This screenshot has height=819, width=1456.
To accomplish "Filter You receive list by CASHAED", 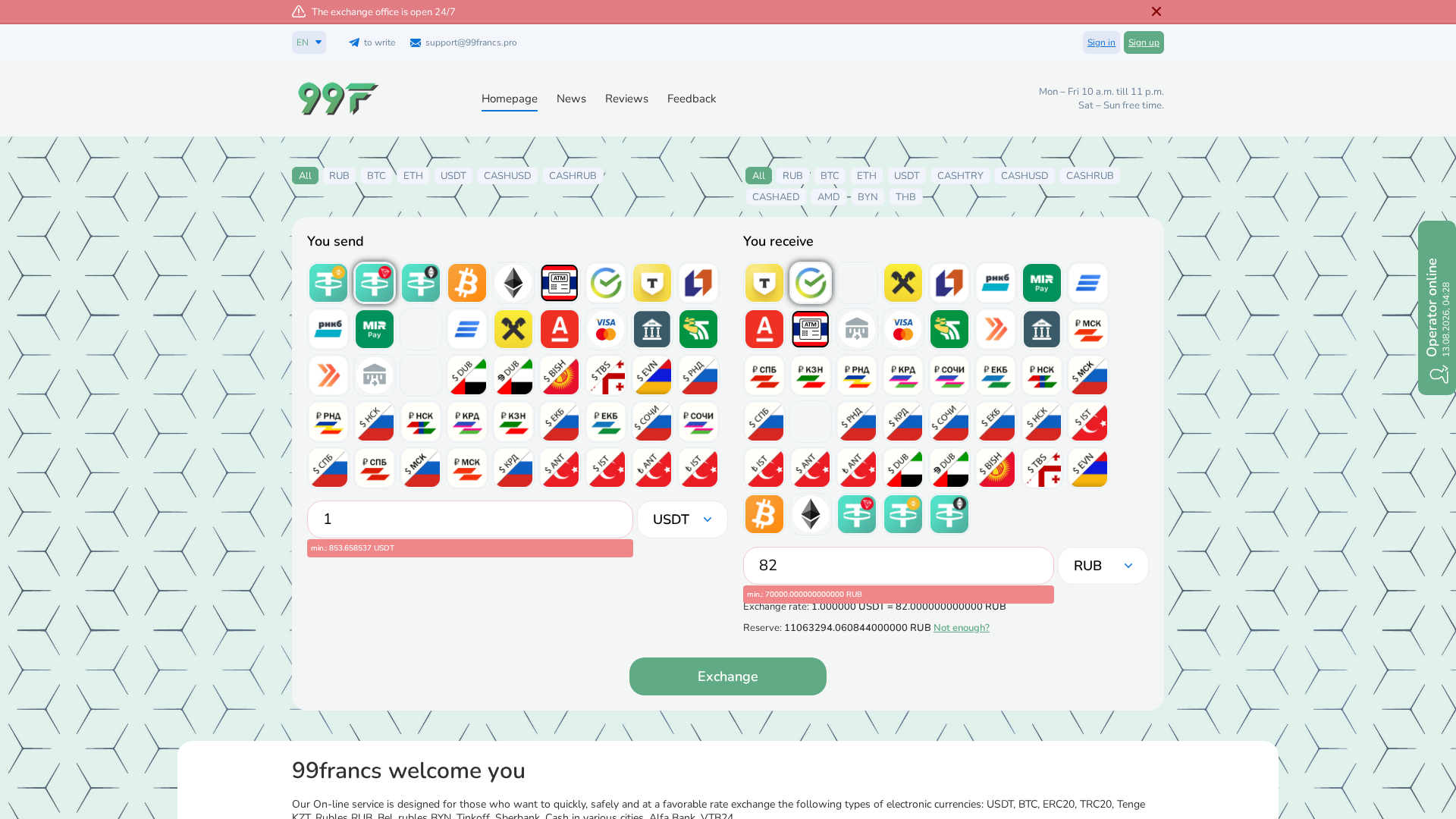I will pos(776,197).
